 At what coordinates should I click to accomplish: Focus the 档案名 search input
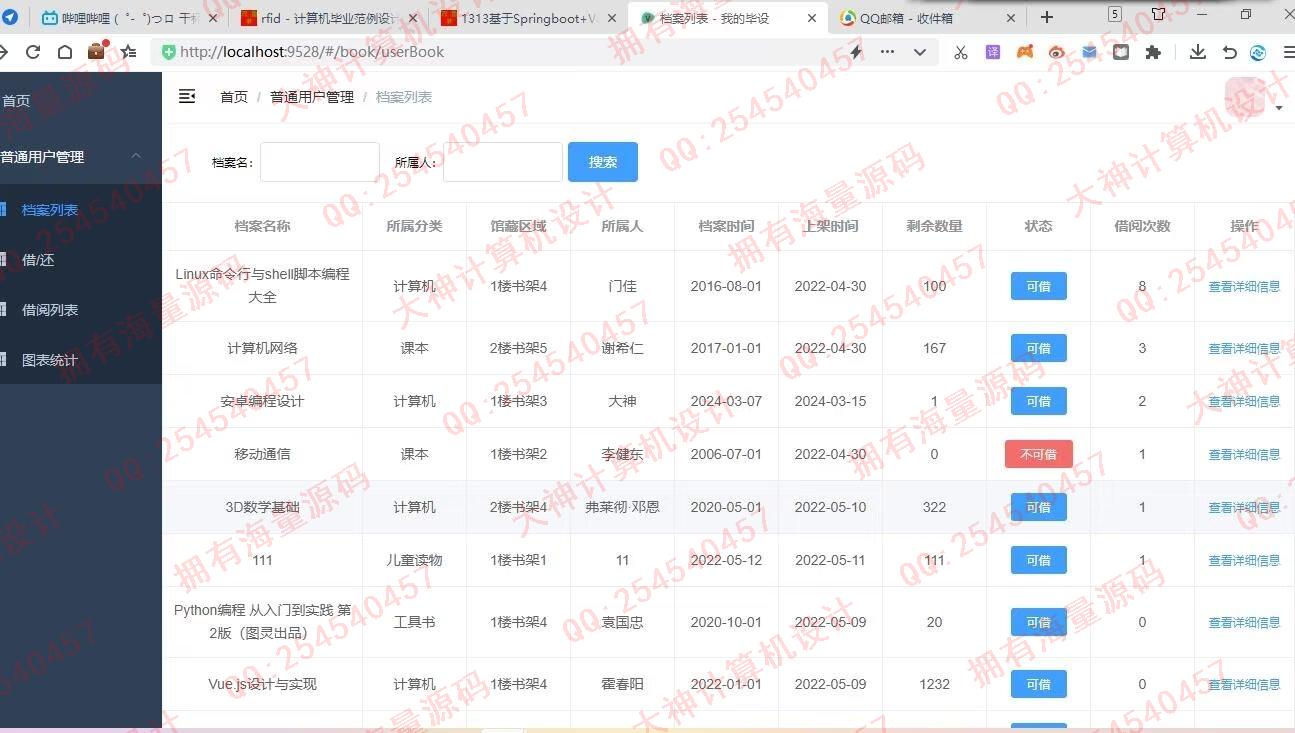(x=320, y=162)
